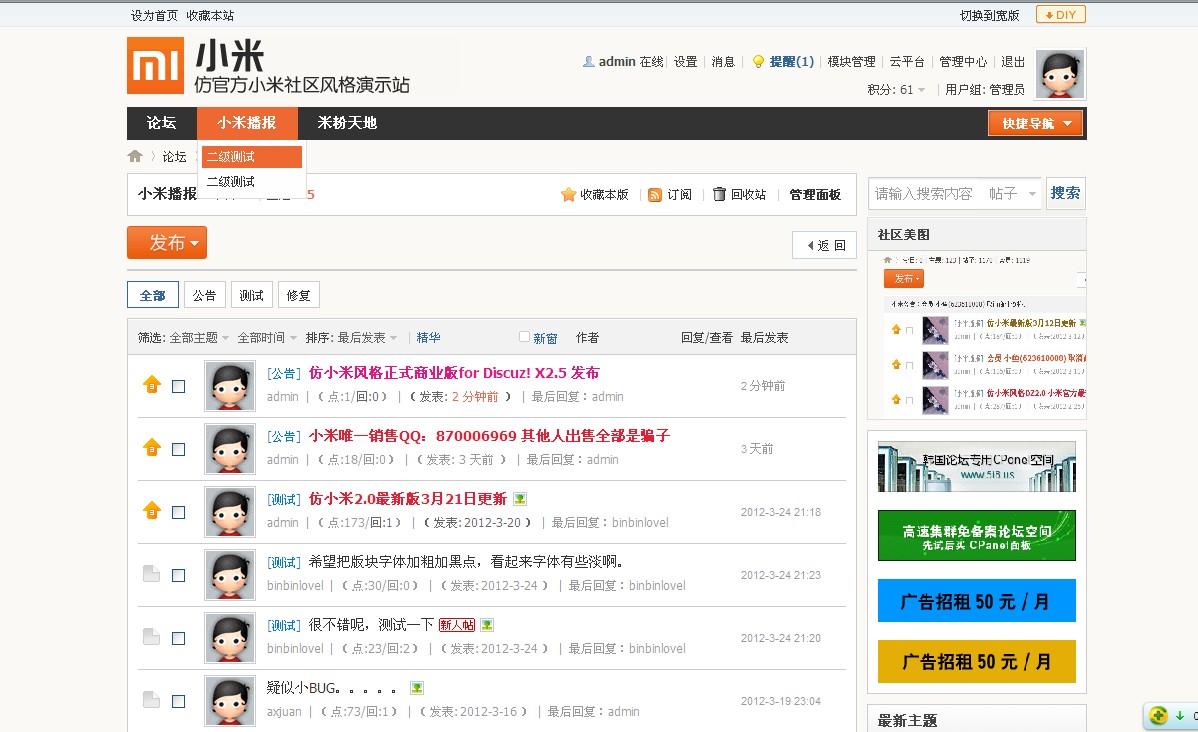1198x732 pixels.
Task: Click the pinned arrow icon for 仿小米风格正式商业版 thread
Action: tap(152, 384)
